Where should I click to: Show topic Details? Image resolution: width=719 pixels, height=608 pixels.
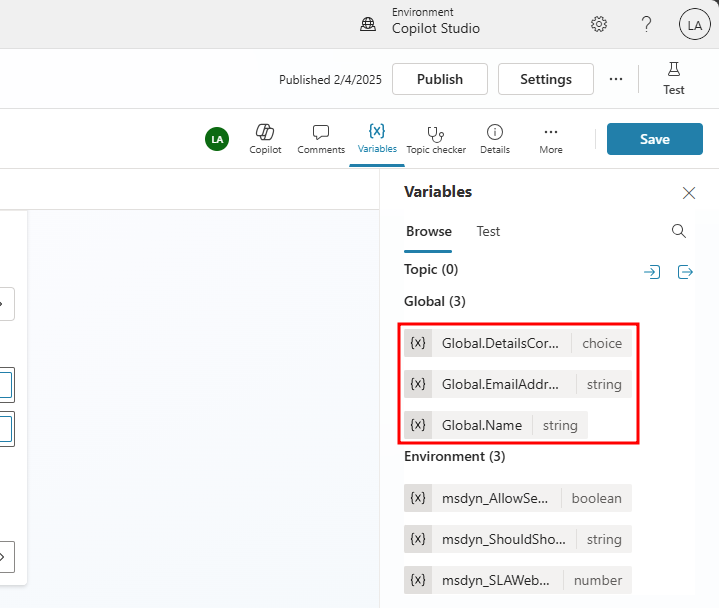(x=494, y=138)
